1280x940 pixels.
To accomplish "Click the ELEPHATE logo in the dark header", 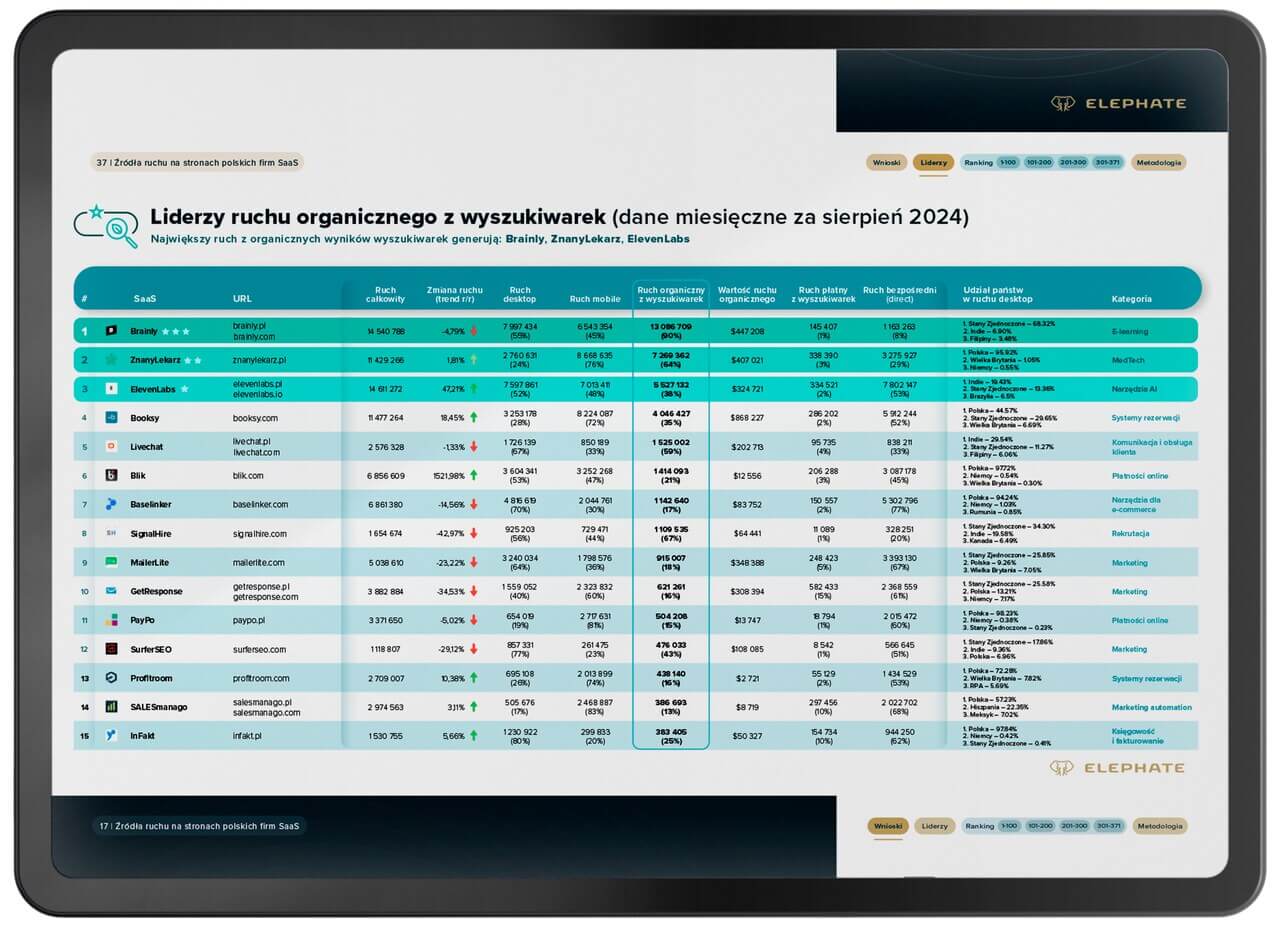I will 1118,103.
